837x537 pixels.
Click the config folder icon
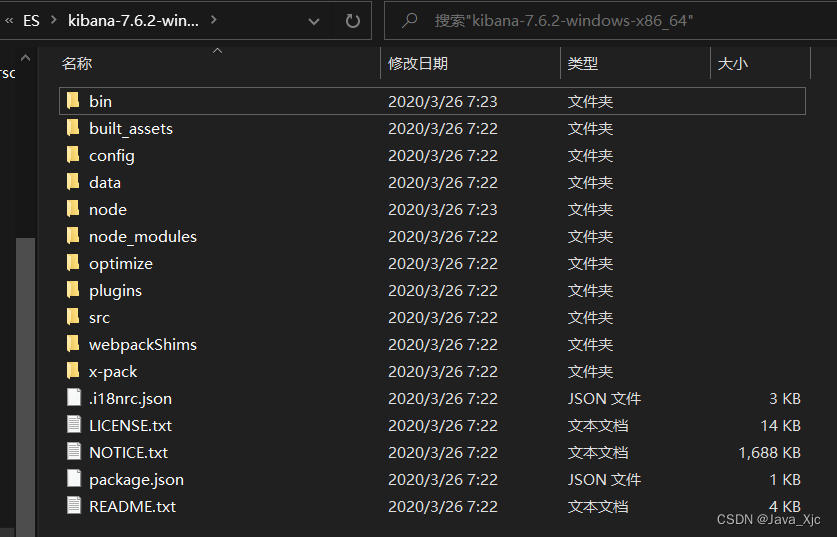[73, 155]
